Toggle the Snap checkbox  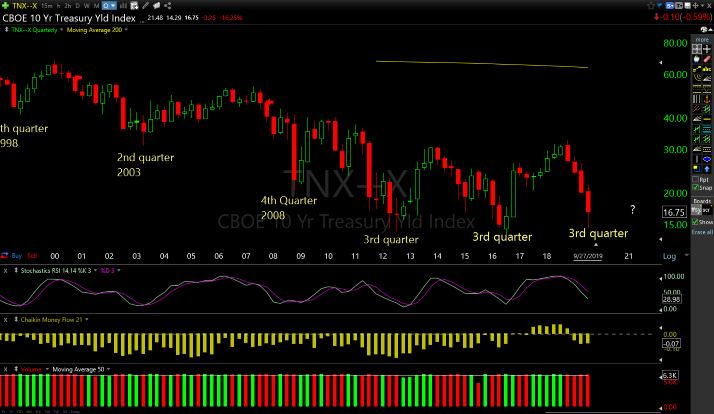695,187
